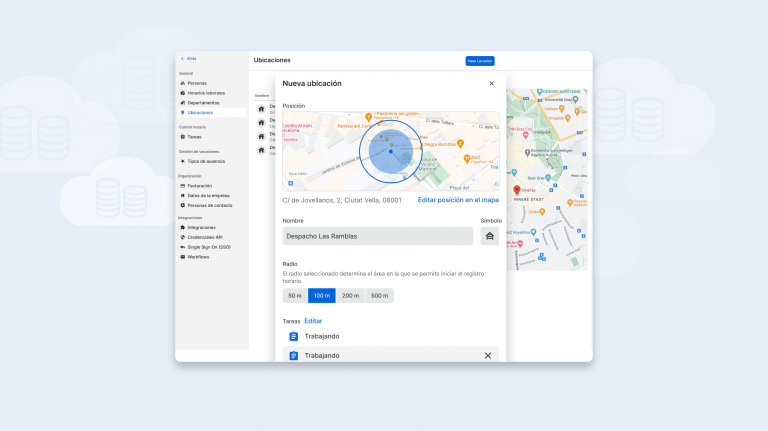This screenshot has height=431, width=768.
Task: Select the 200 m radius
Action: point(350,296)
